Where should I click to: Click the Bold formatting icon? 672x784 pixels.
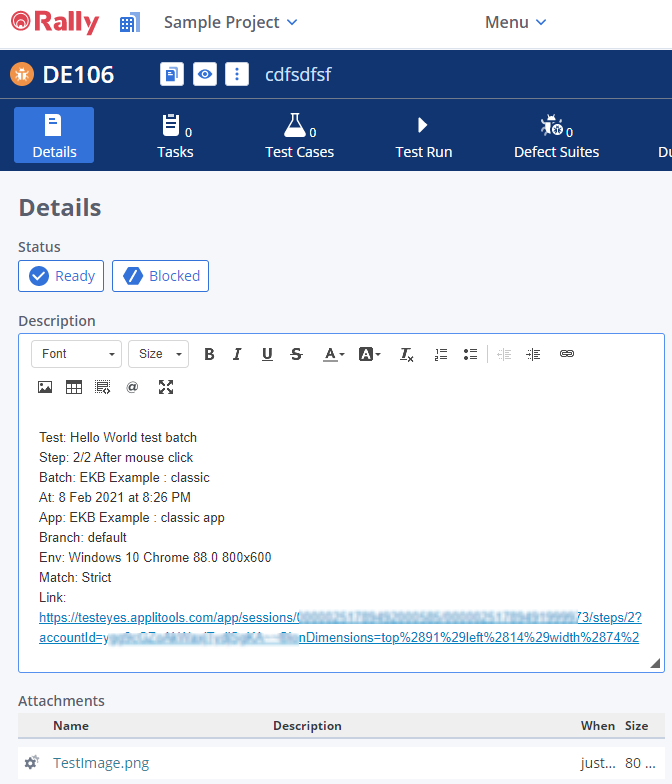(x=209, y=354)
